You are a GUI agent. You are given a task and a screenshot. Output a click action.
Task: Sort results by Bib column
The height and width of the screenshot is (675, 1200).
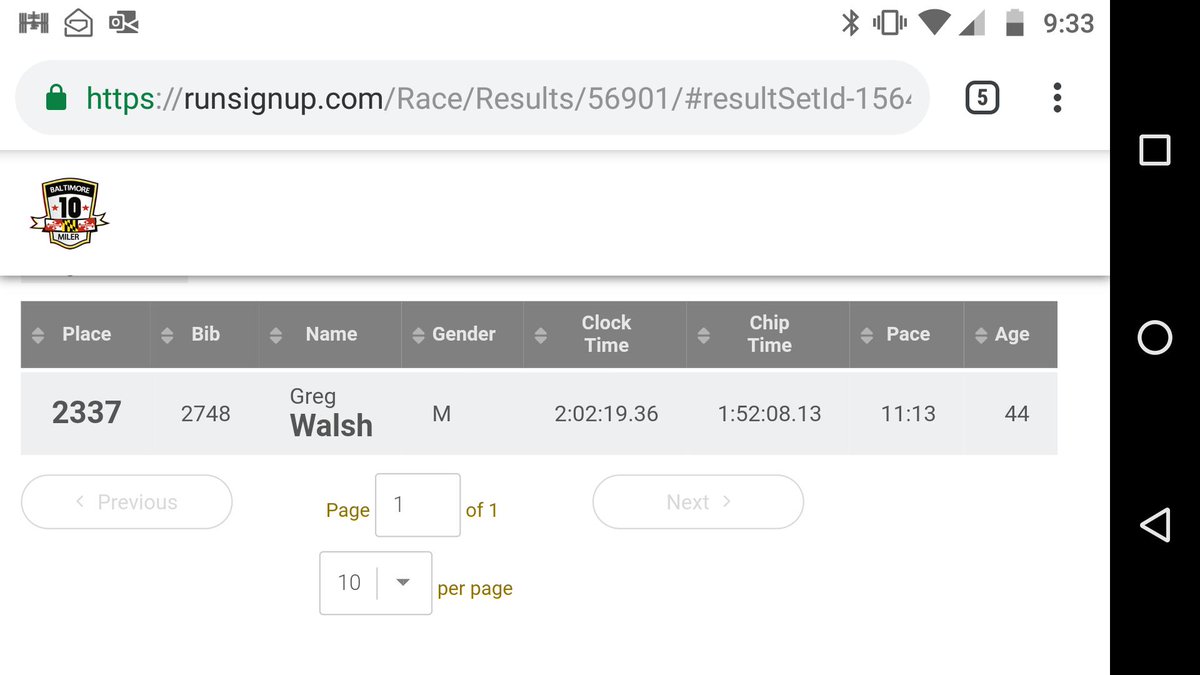205,335
